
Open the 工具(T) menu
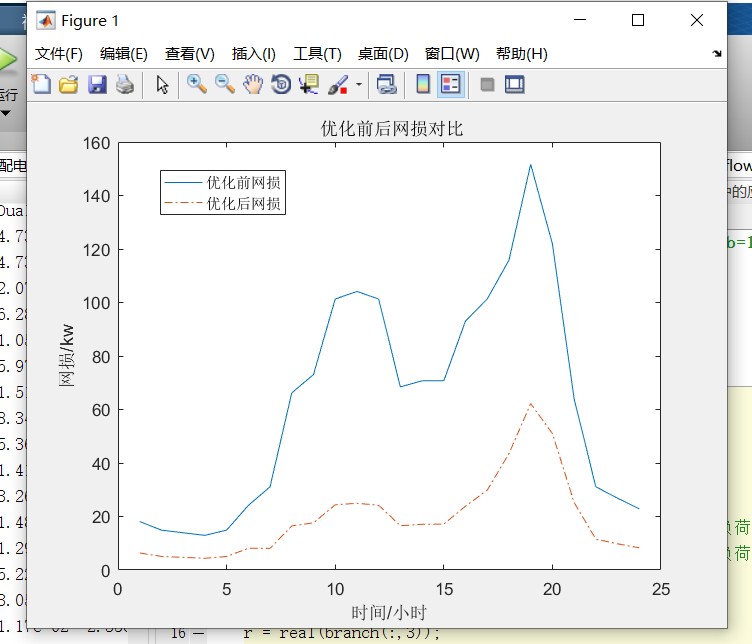(317, 54)
